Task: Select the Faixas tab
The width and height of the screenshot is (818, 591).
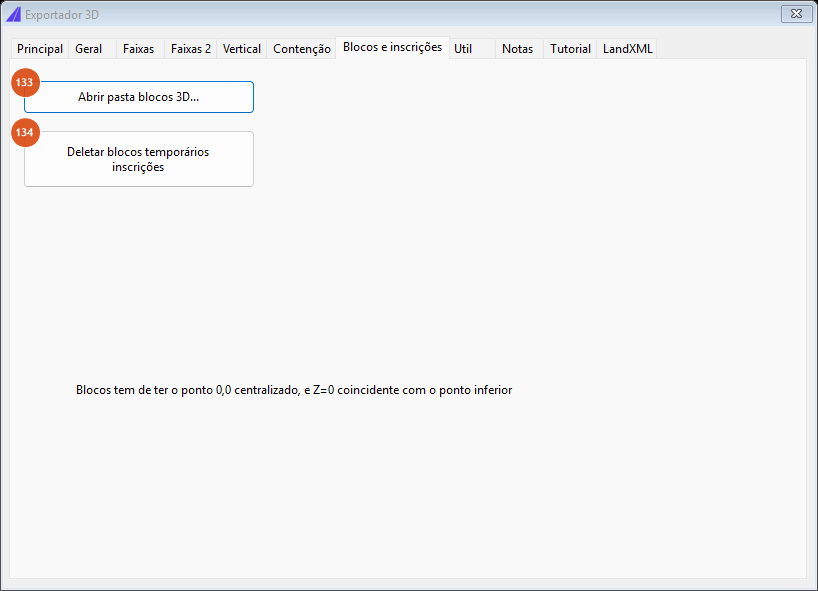Action: [140, 49]
